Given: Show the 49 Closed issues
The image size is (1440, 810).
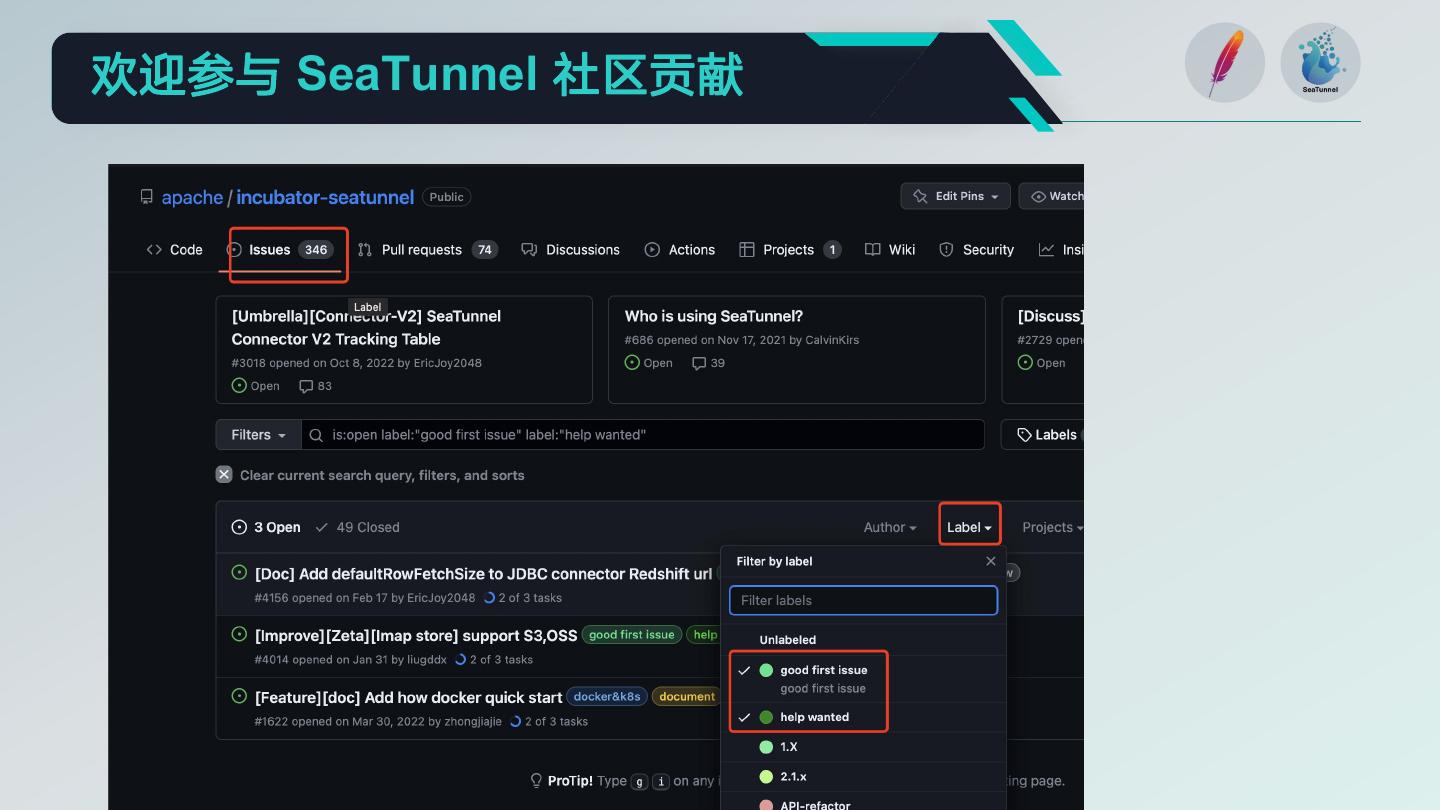Looking at the screenshot, I should click(x=357, y=527).
